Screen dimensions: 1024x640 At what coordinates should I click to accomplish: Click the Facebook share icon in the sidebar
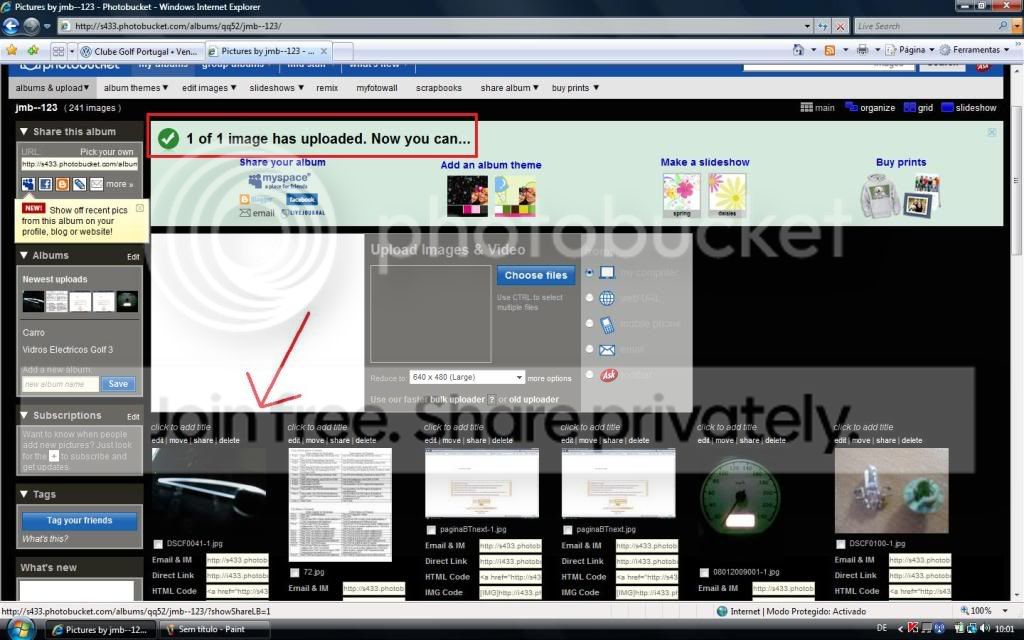46,184
